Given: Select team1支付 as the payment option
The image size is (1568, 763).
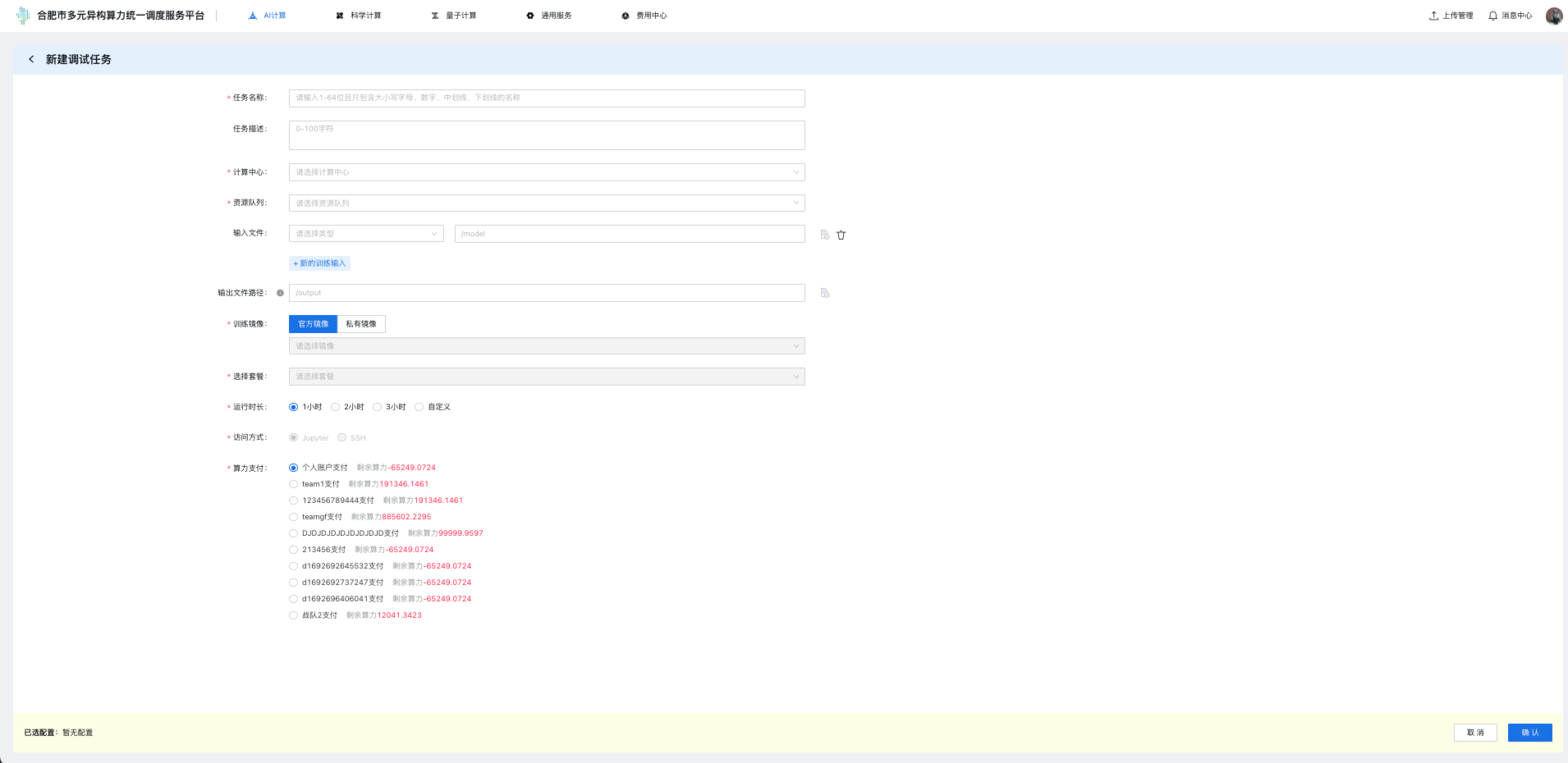Looking at the screenshot, I should coord(294,484).
